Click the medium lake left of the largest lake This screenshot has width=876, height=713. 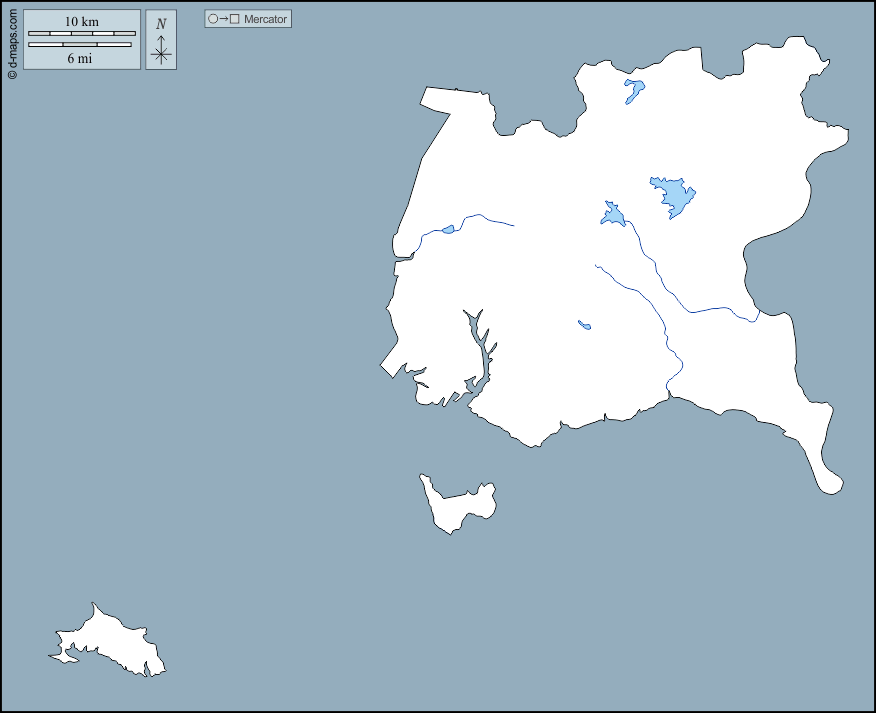[x=612, y=215]
